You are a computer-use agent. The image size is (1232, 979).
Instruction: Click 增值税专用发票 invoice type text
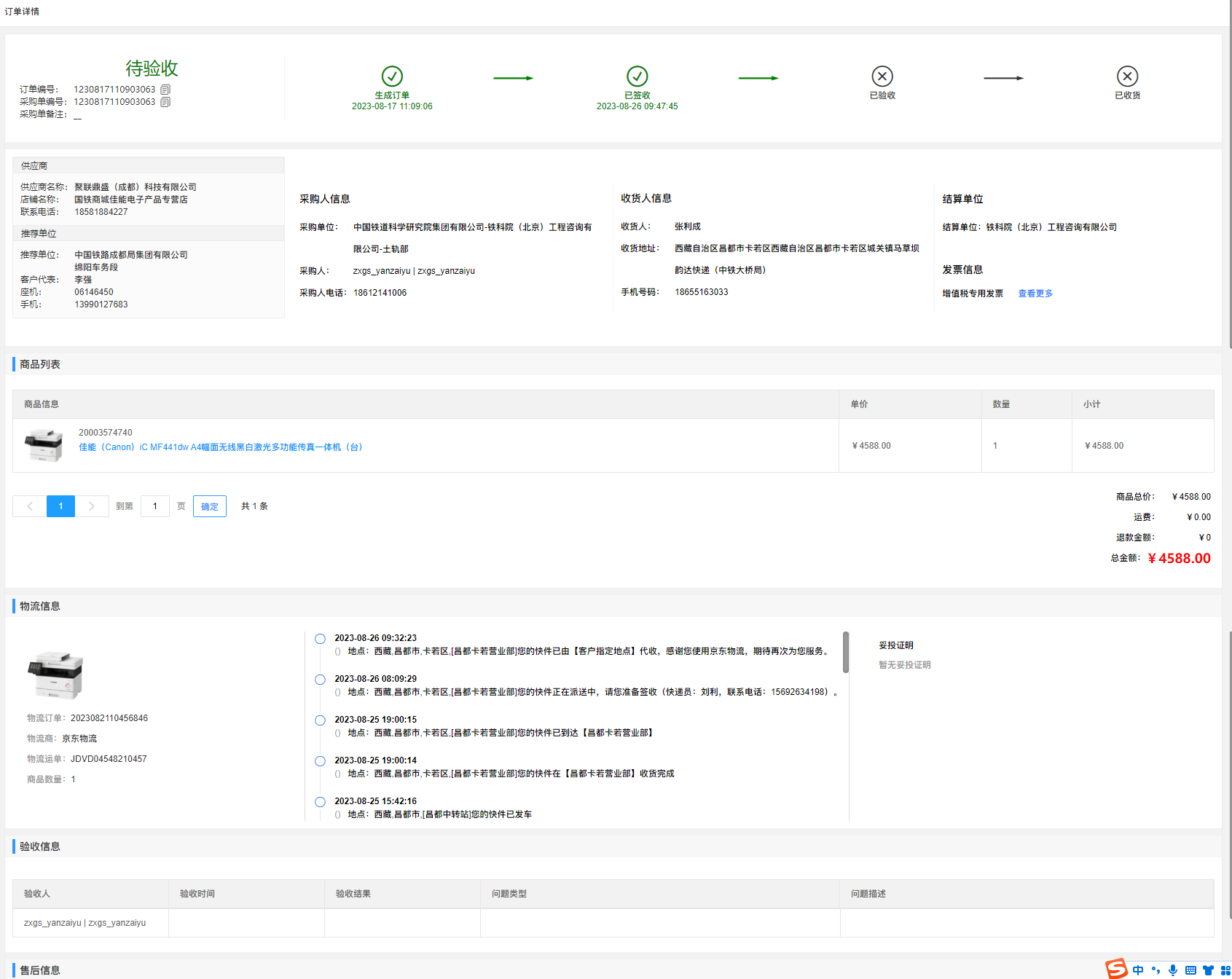point(973,294)
